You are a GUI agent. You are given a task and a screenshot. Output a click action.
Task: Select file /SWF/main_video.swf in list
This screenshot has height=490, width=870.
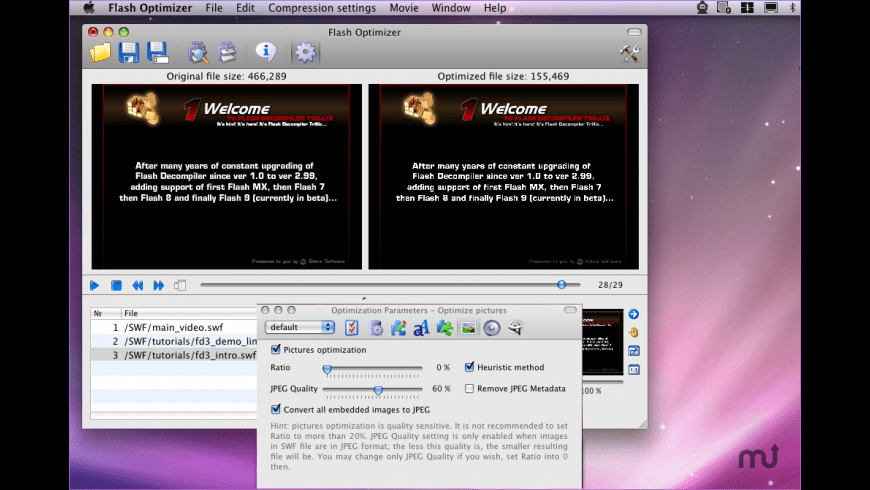tap(174, 327)
